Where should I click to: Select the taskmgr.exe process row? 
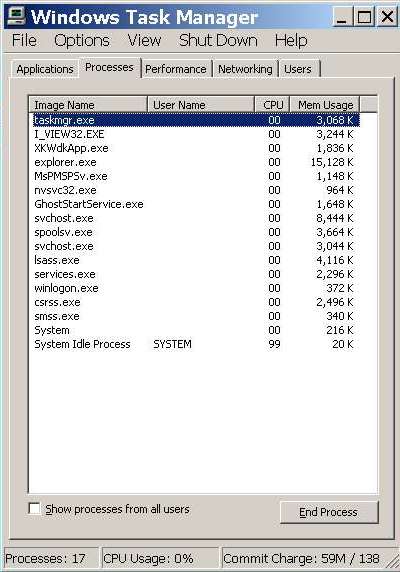point(196,120)
